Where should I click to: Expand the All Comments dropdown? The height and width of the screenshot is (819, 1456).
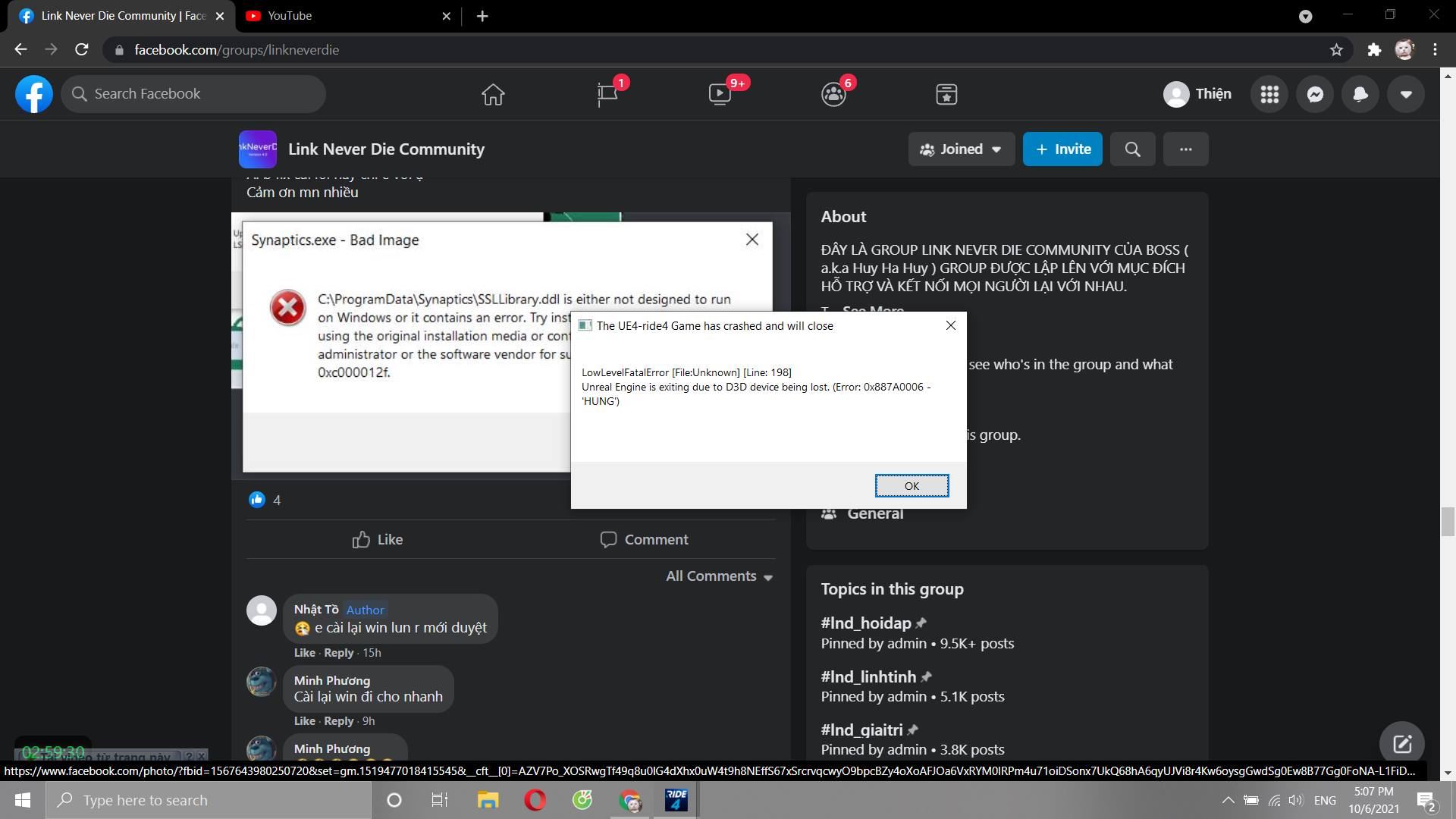[x=720, y=575]
